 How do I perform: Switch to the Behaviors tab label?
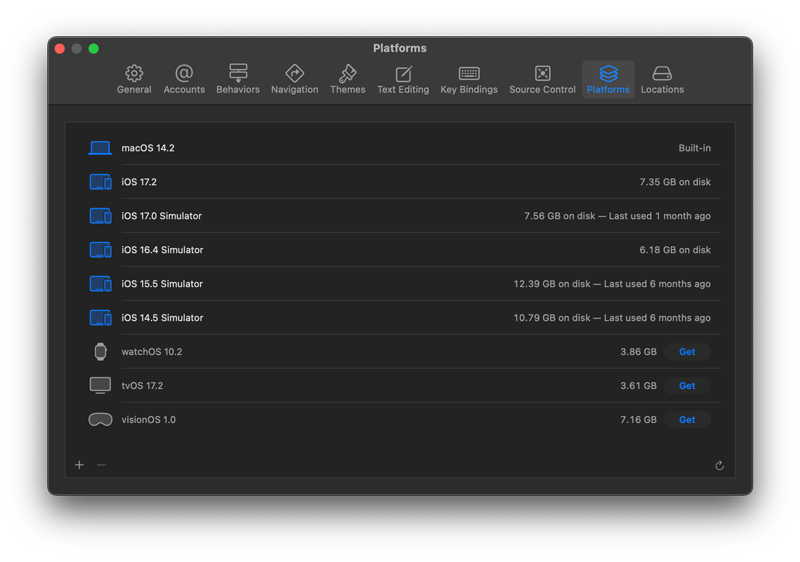coord(238,89)
